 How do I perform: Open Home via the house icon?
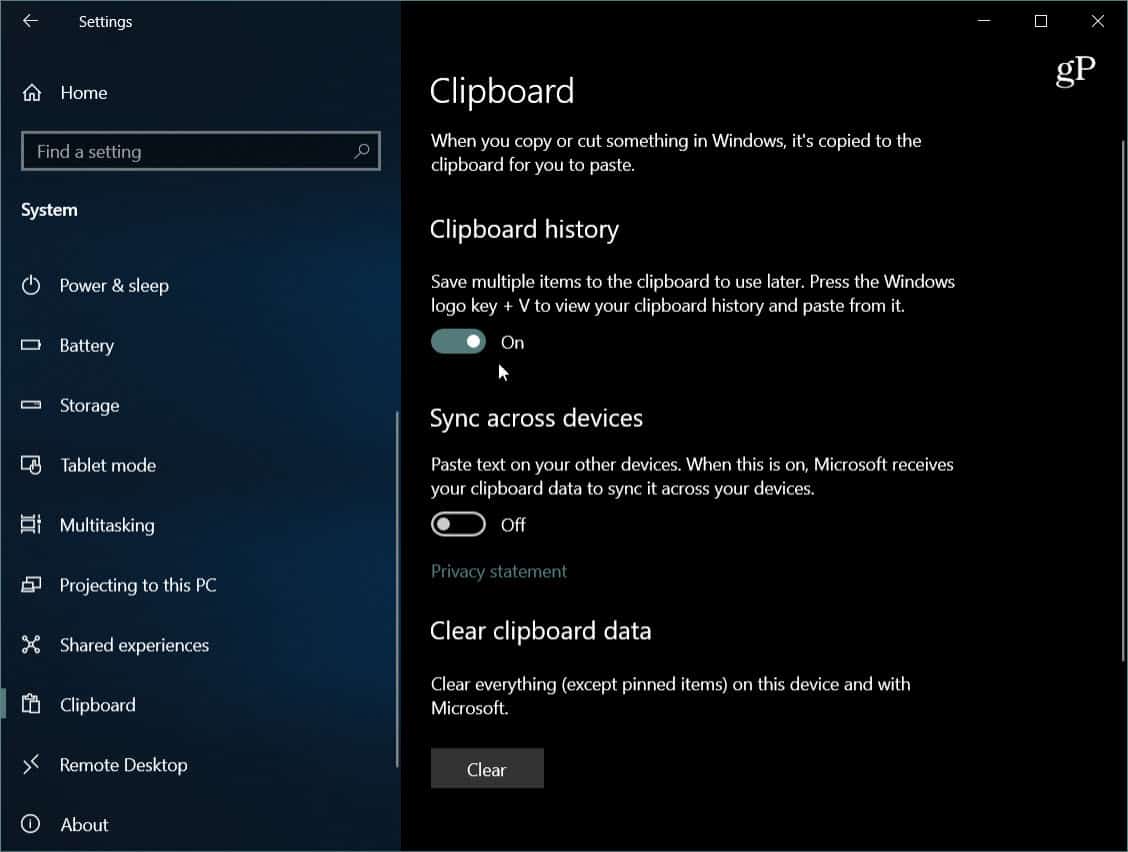coord(32,93)
